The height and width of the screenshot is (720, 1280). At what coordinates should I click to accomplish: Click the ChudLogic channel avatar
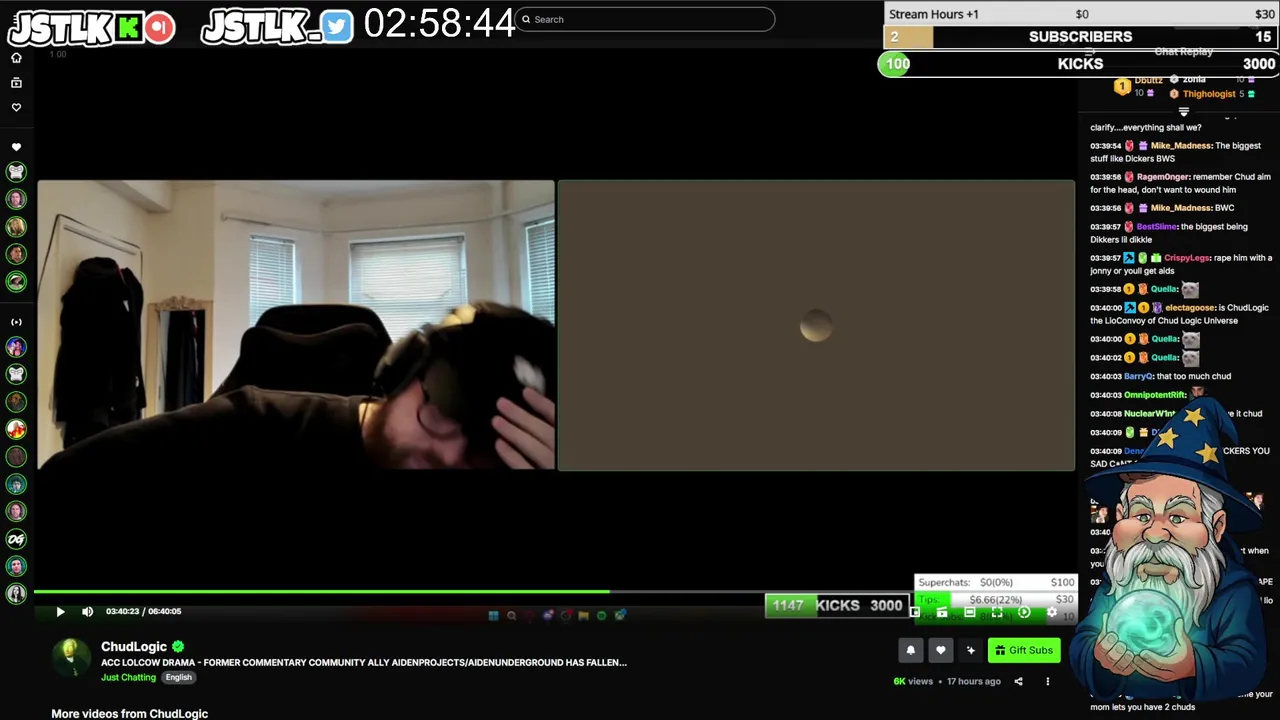[x=70, y=657]
